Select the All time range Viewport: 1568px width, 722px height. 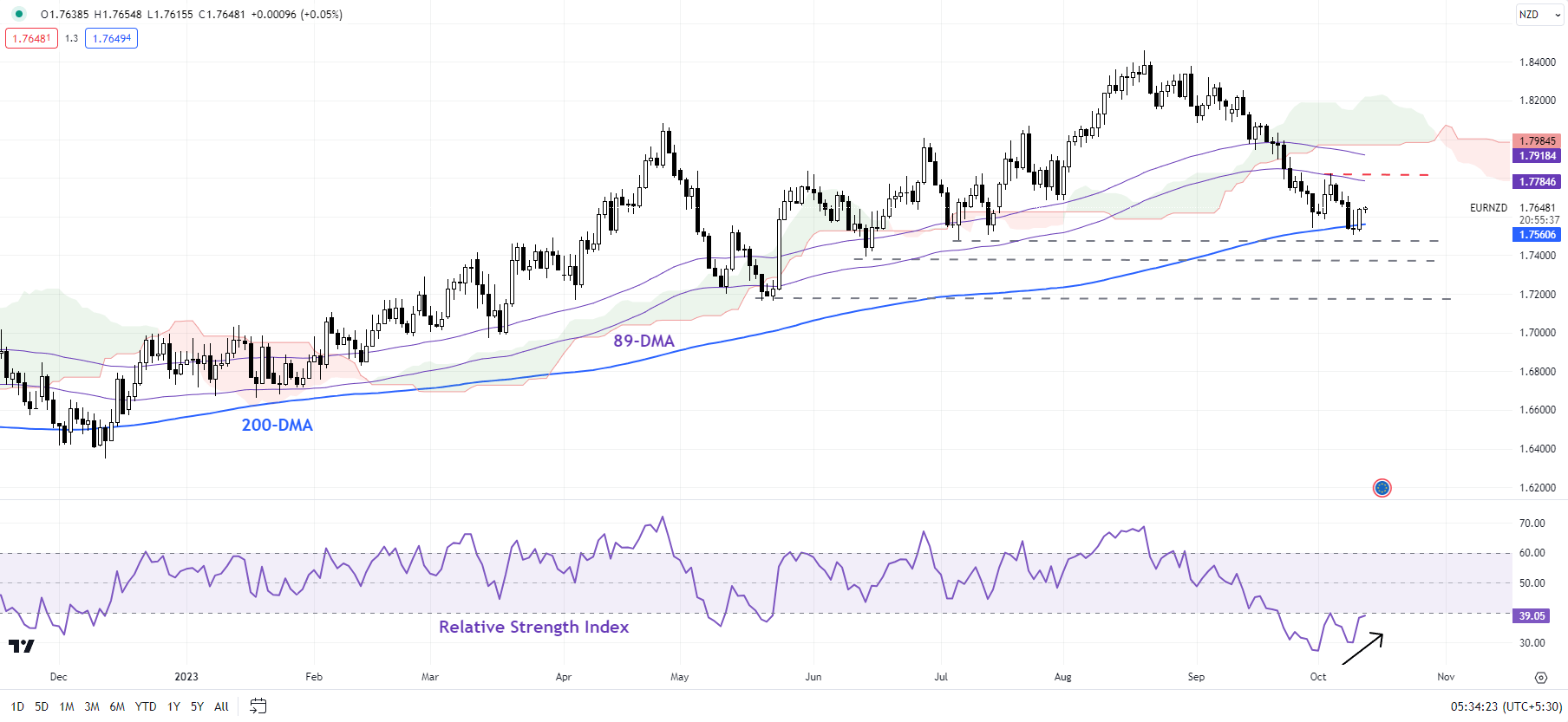221,706
